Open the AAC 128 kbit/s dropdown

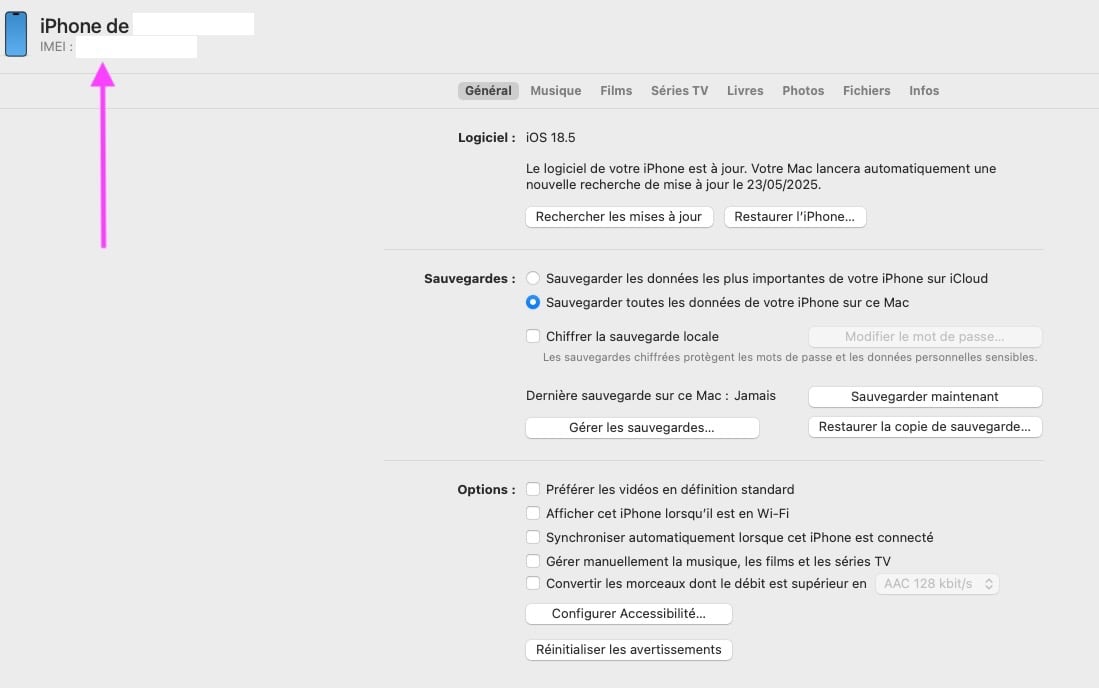pyautogui.click(x=937, y=584)
